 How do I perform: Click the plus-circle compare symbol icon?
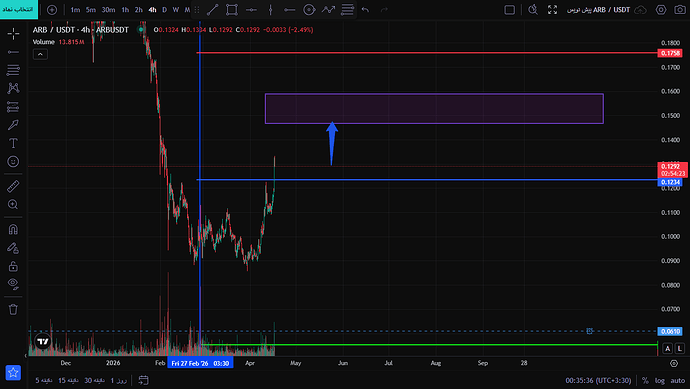coord(52,10)
